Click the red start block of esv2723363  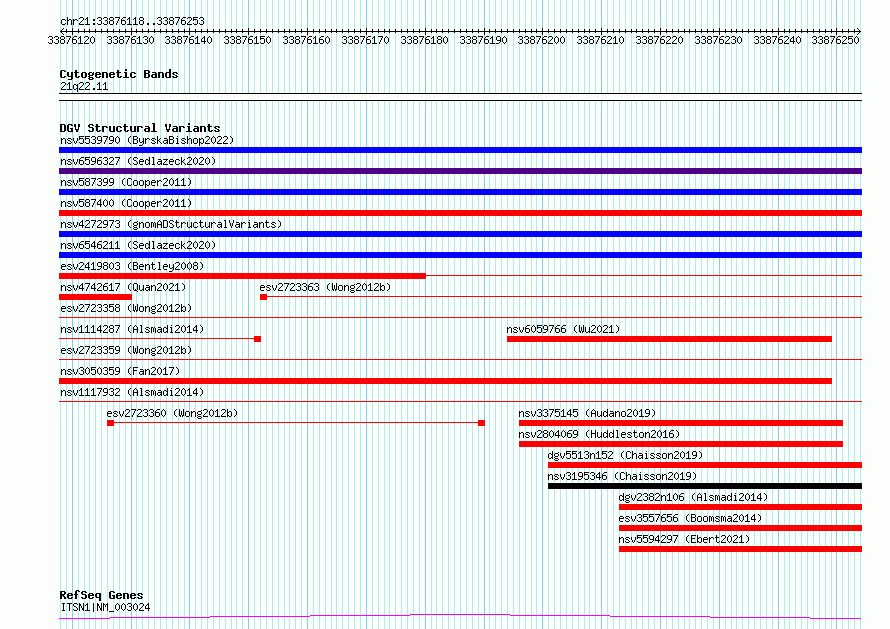pos(263,297)
